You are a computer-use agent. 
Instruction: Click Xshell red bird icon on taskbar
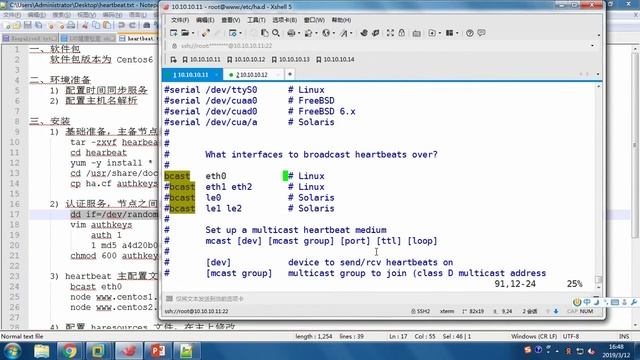129,351
